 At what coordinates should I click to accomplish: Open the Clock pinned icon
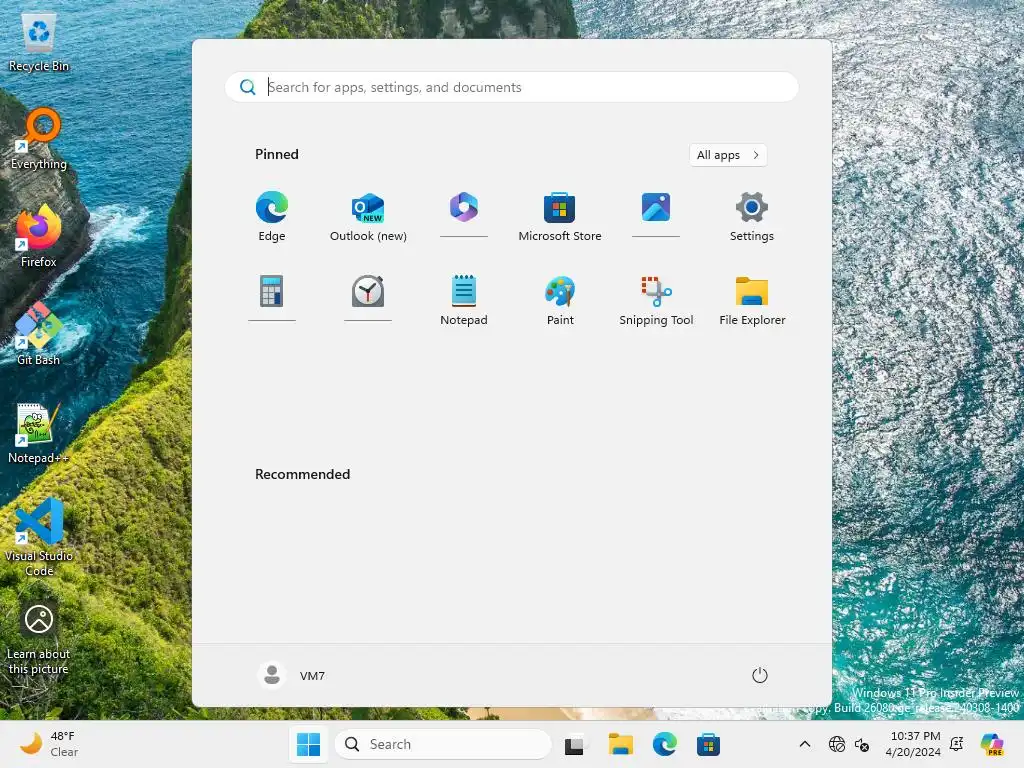(368, 291)
